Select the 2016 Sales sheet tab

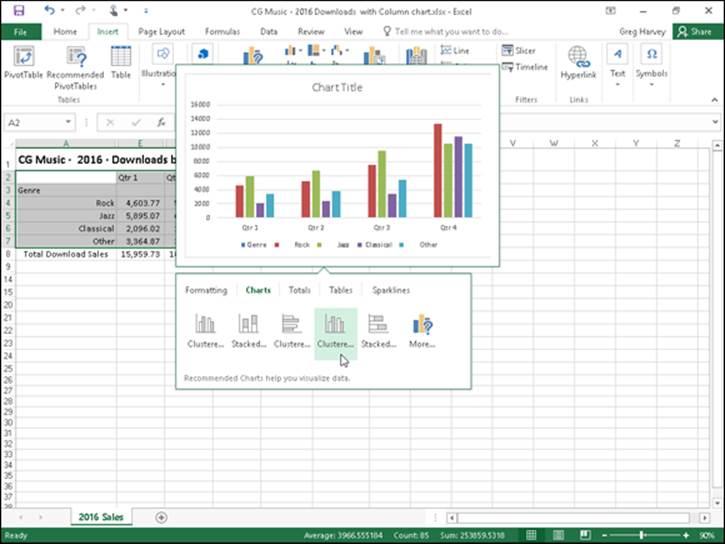click(101, 517)
